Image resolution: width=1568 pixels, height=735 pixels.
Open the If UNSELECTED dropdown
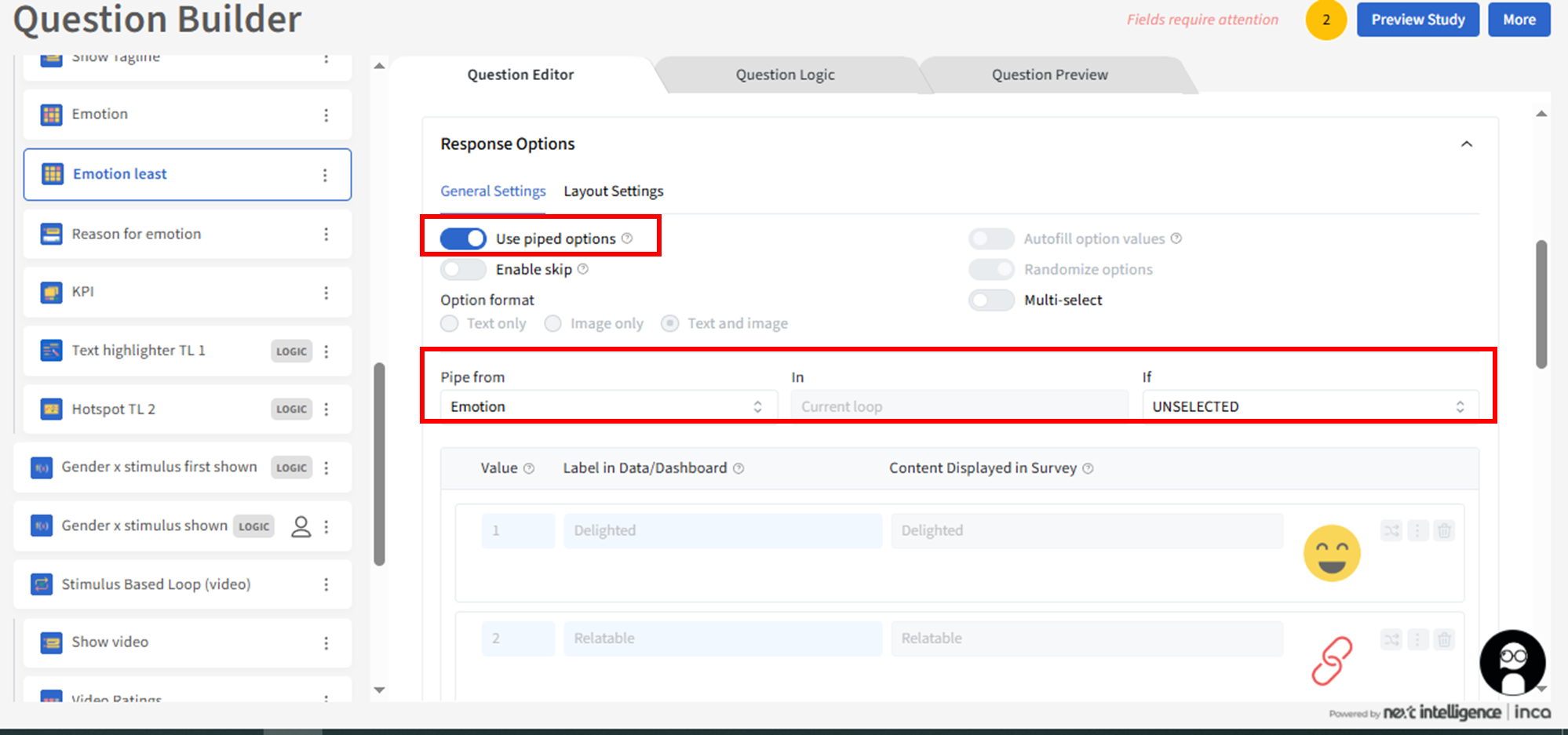click(x=1308, y=406)
